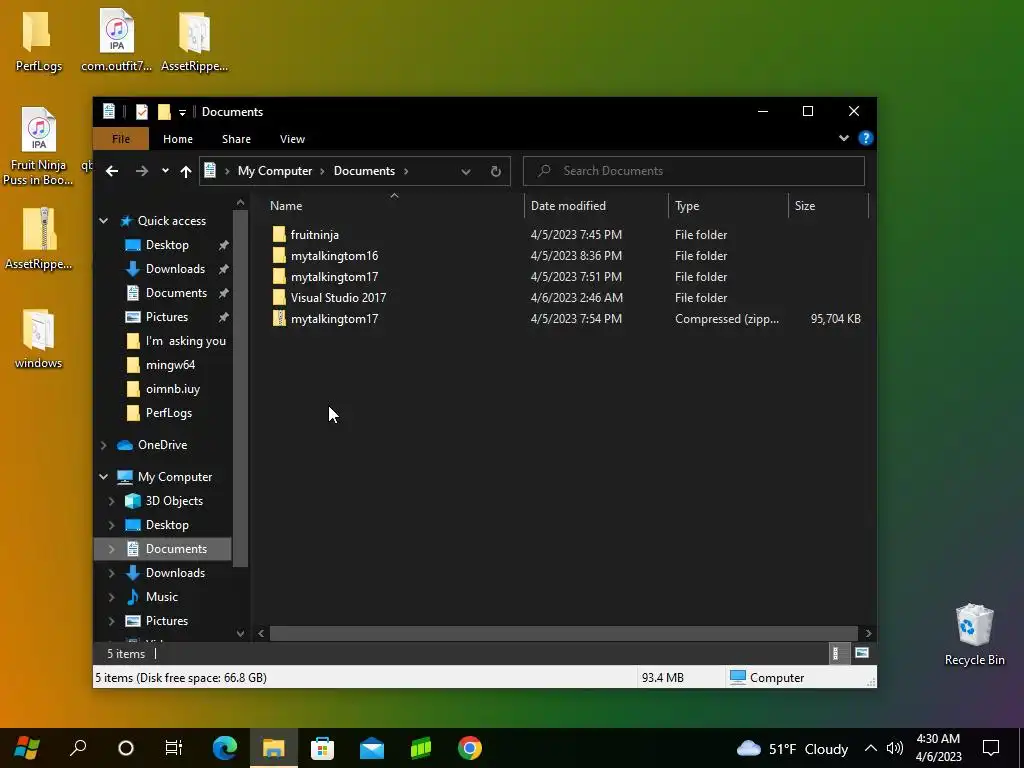Image resolution: width=1024 pixels, height=768 pixels.
Task: Open "I'm asking you" quick access folder
Action: (185, 341)
